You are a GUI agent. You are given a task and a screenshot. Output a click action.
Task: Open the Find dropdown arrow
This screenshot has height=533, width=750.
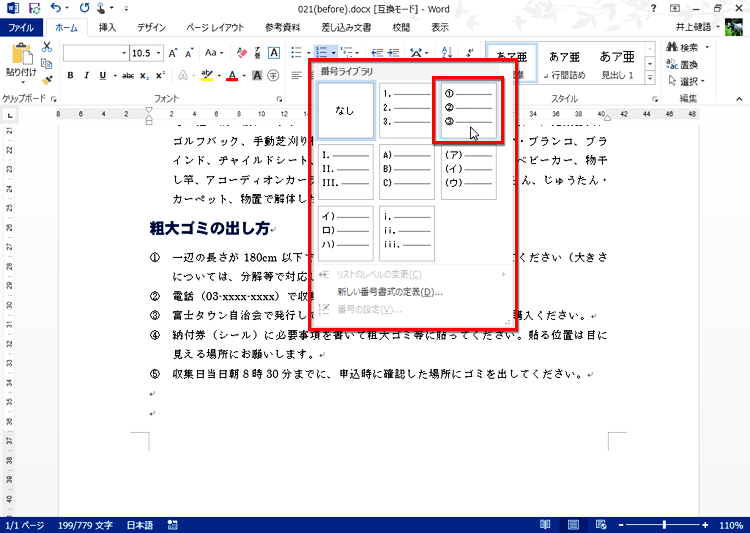706,47
